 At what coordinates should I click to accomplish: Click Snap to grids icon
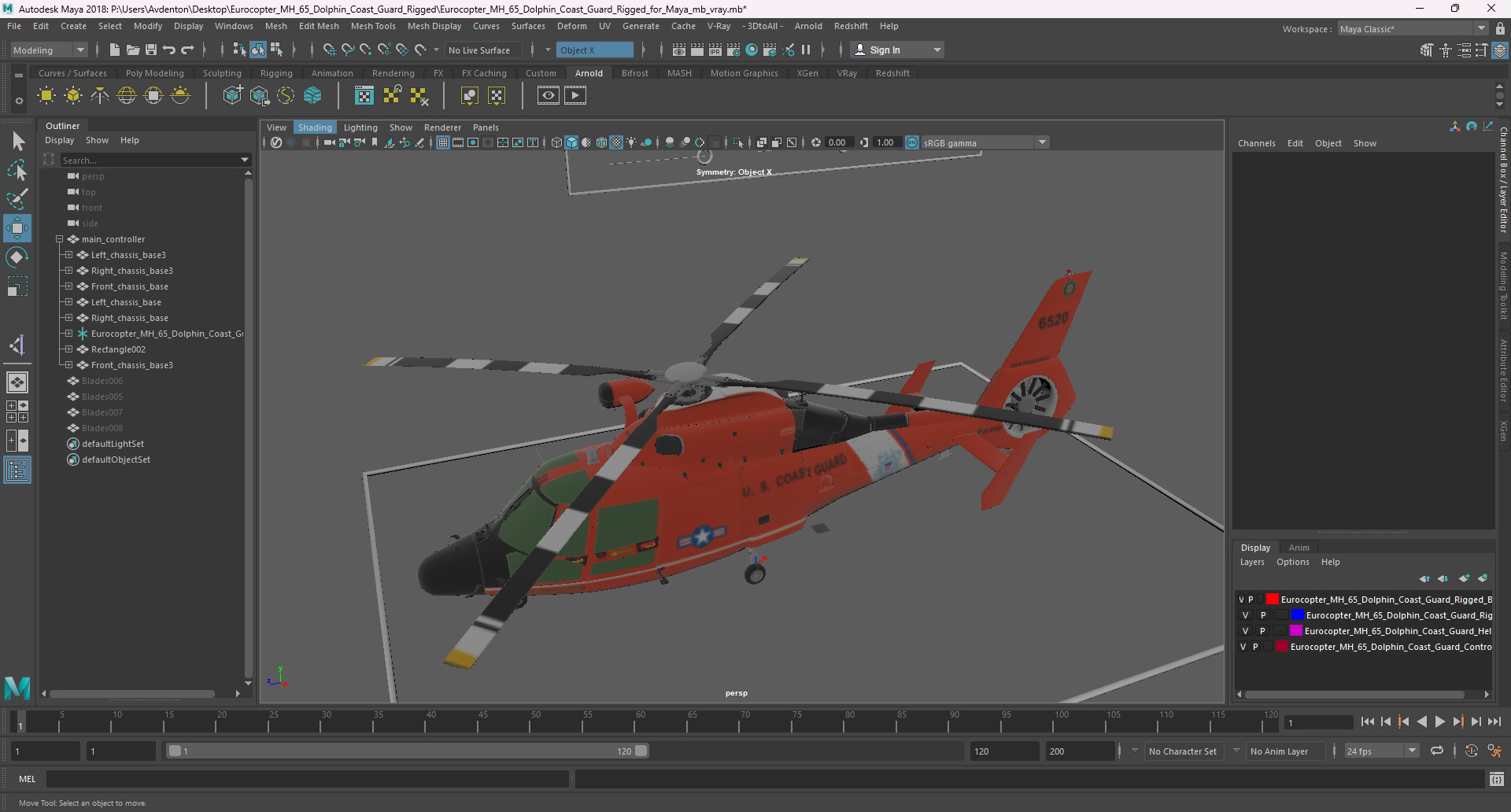[x=330, y=50]
